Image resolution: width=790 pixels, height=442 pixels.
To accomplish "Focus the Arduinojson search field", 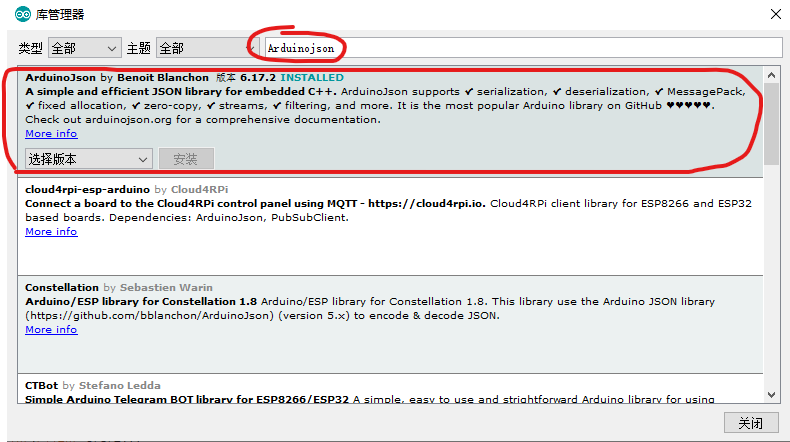I will coord(523,48).
